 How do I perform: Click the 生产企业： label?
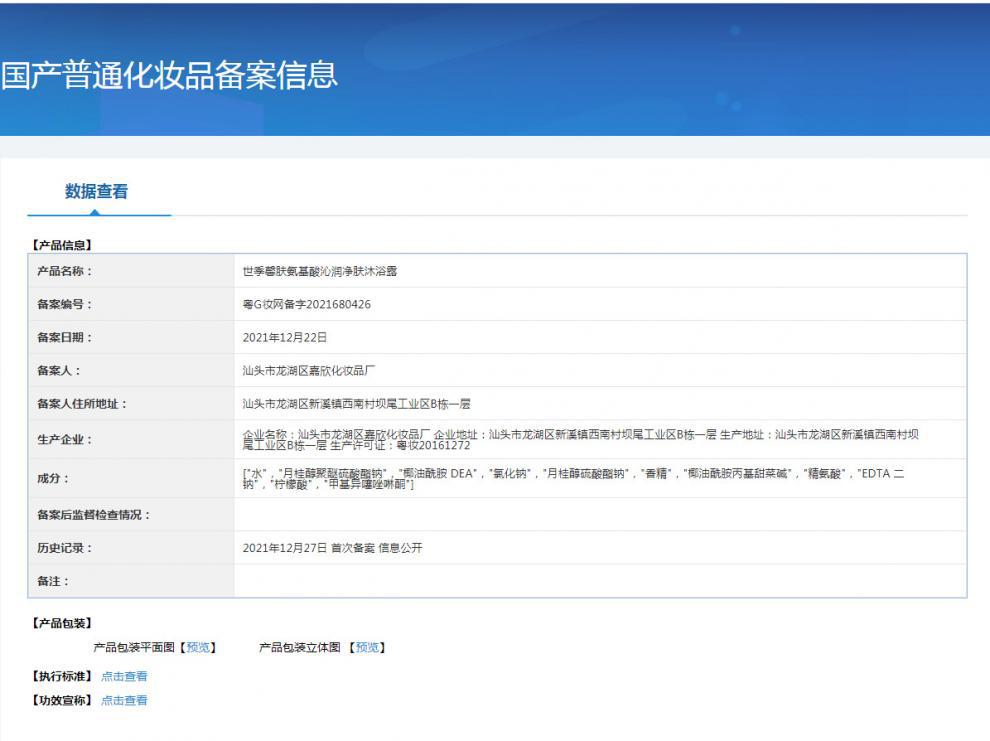64,440
